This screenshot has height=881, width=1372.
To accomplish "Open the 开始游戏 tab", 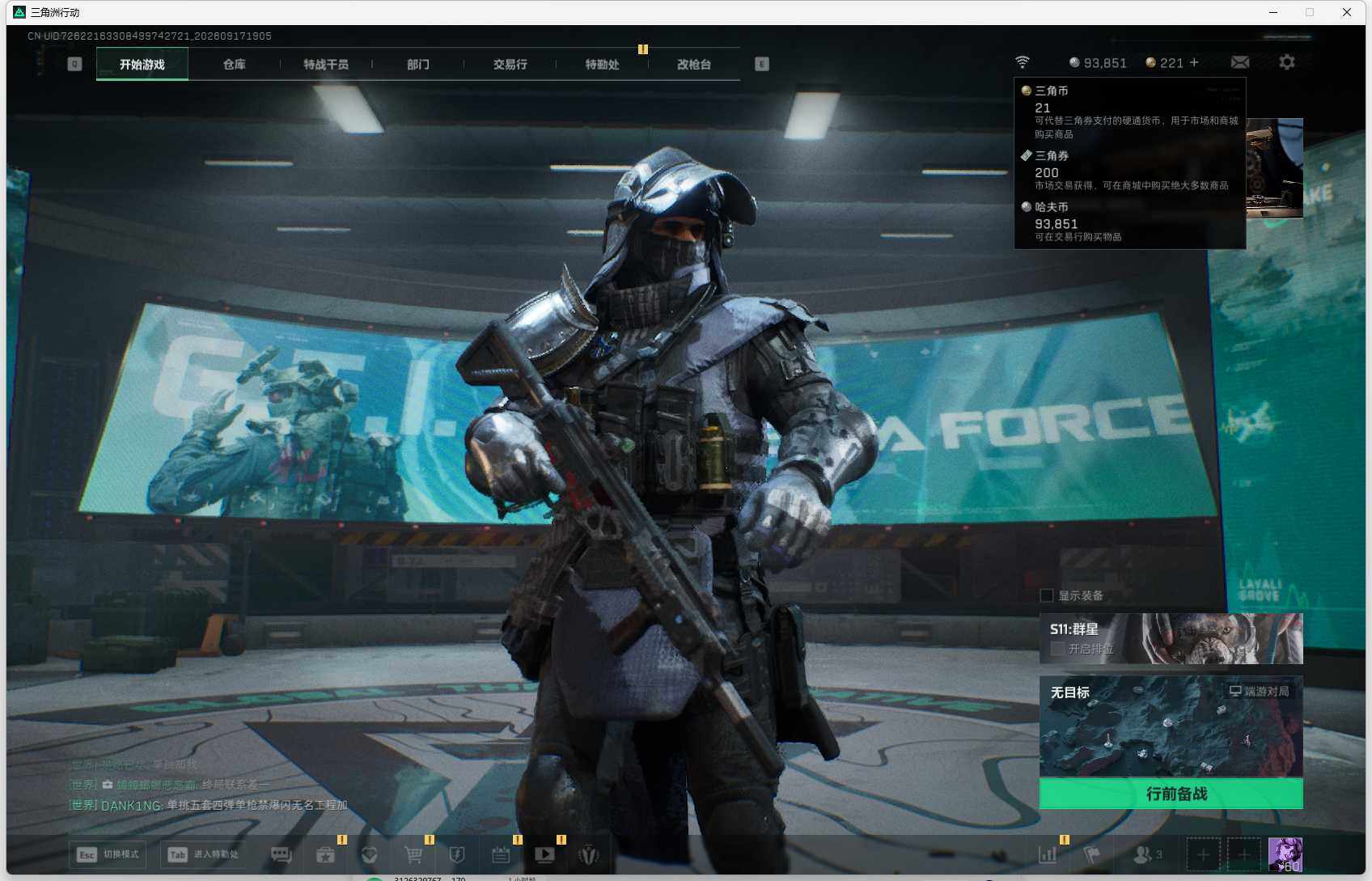I will (142, 64).
